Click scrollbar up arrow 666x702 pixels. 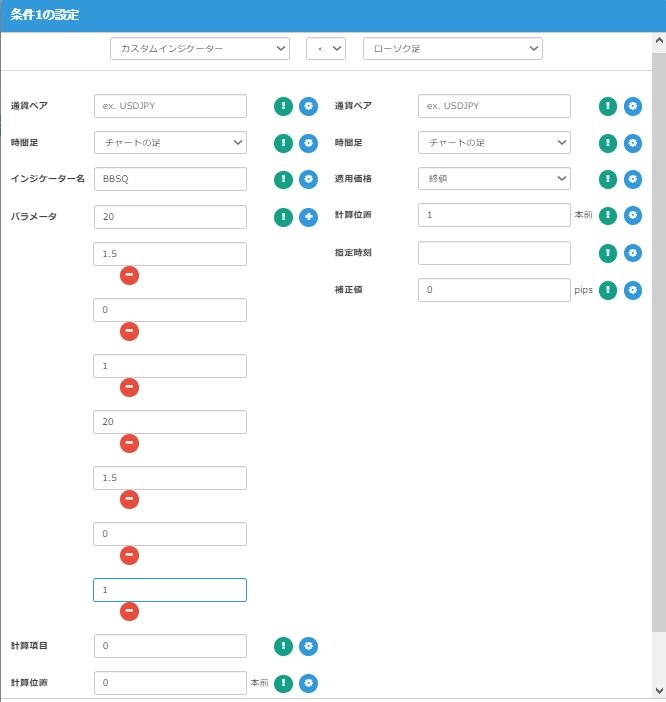click(659, 41)
